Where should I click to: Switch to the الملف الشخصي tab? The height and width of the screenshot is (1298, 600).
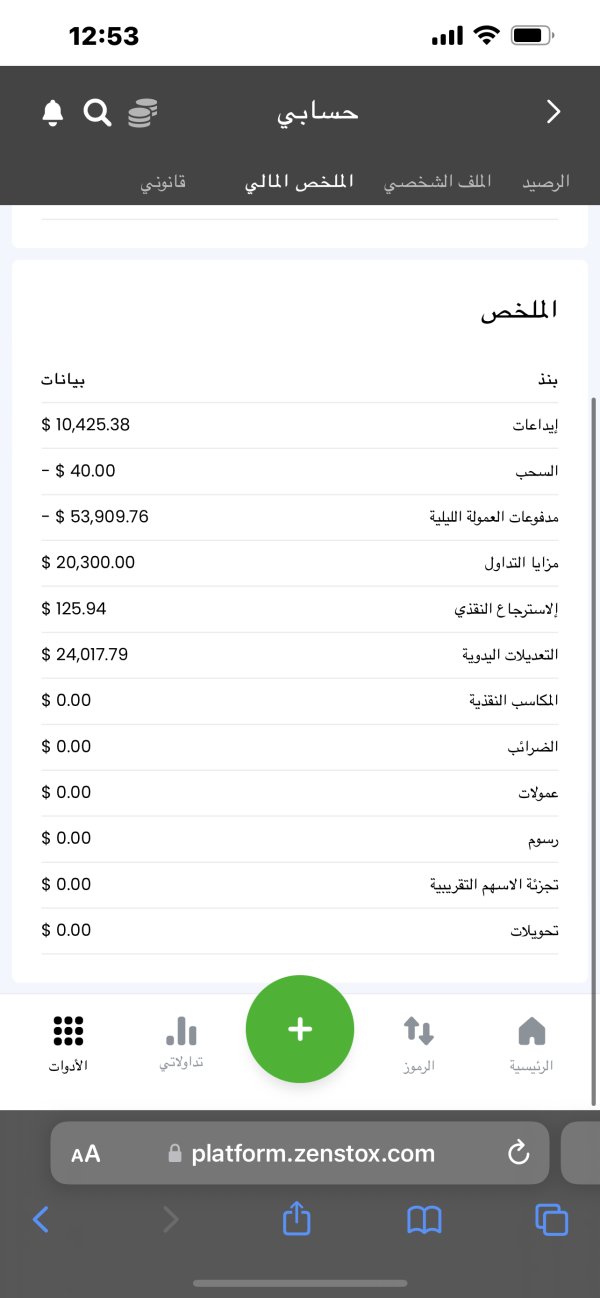438,183
